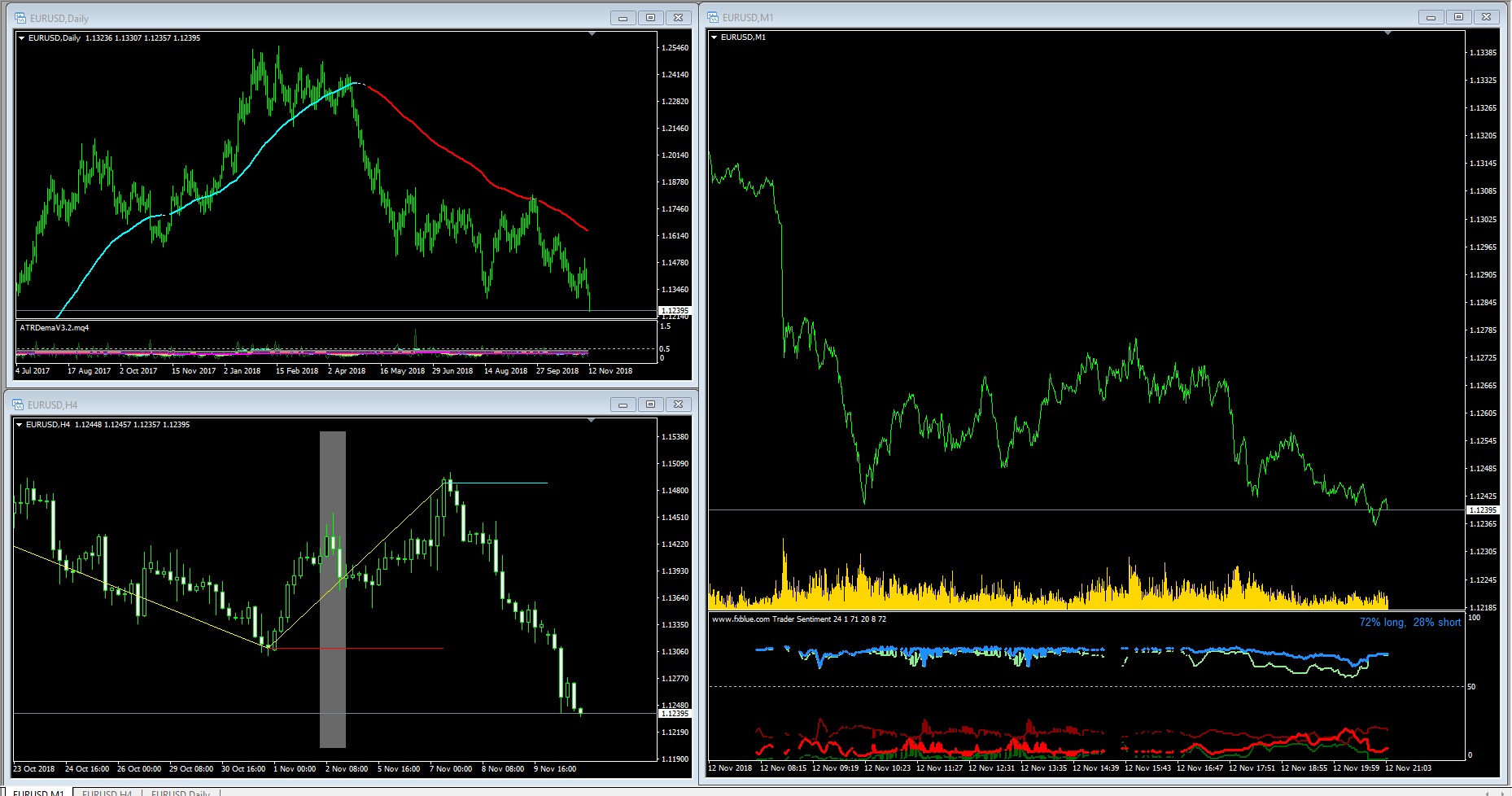Expand the EURUSD,M1 chart triangle menu
Viewport: 1512px width, 796px height.
[714, 37]
